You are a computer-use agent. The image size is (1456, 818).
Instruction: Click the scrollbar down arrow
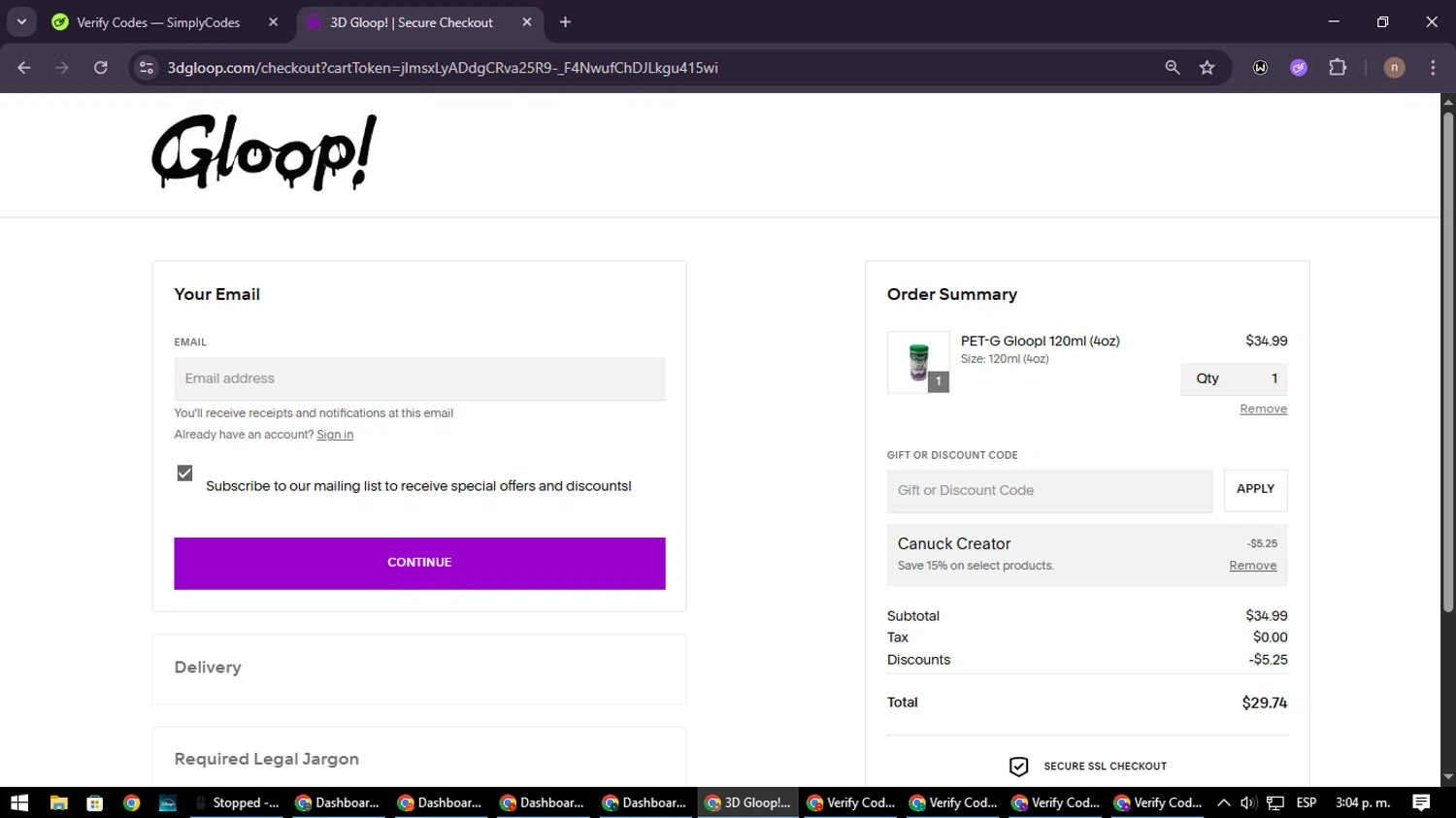coord(1448,777)
